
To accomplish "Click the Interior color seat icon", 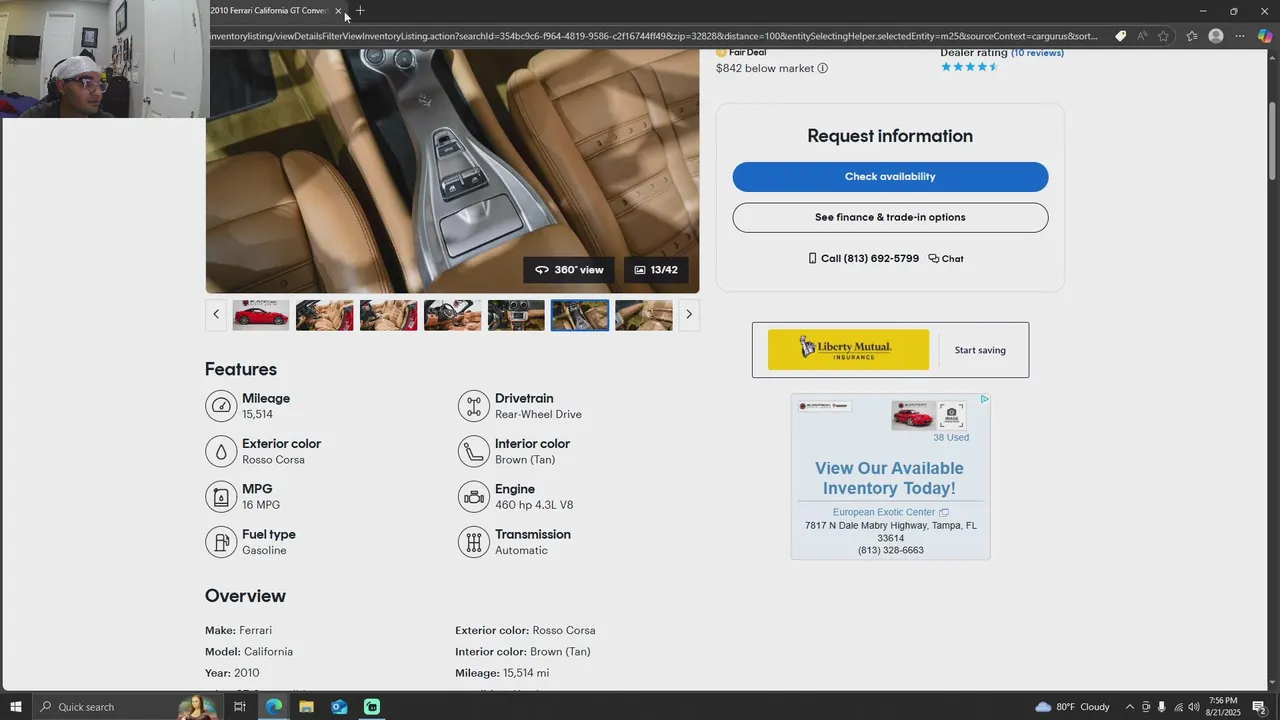I will [473, 451].
